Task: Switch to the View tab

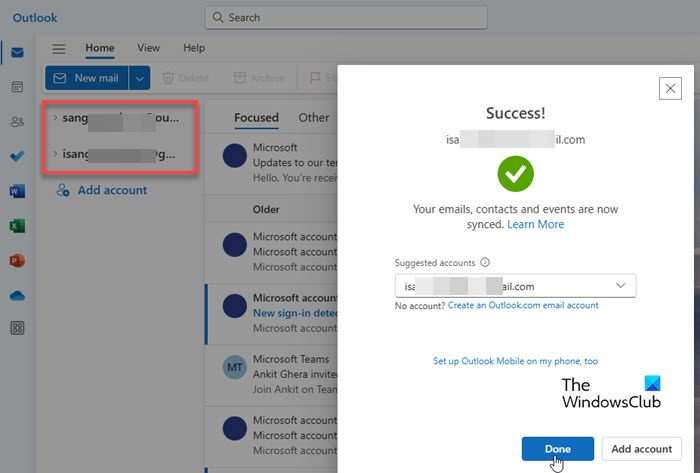Action: pos(148,48)
